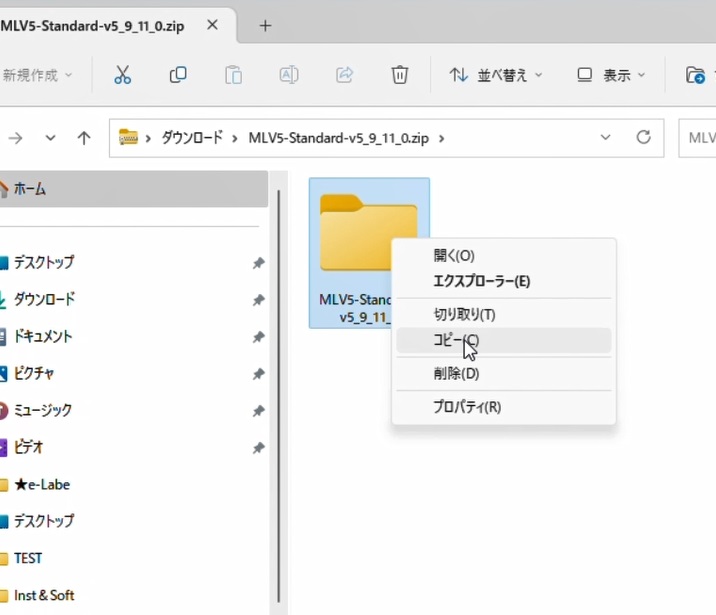Click pin icon next to ダウンロード
This screenshot has height=615, width=716.
[x=259, y=300]
